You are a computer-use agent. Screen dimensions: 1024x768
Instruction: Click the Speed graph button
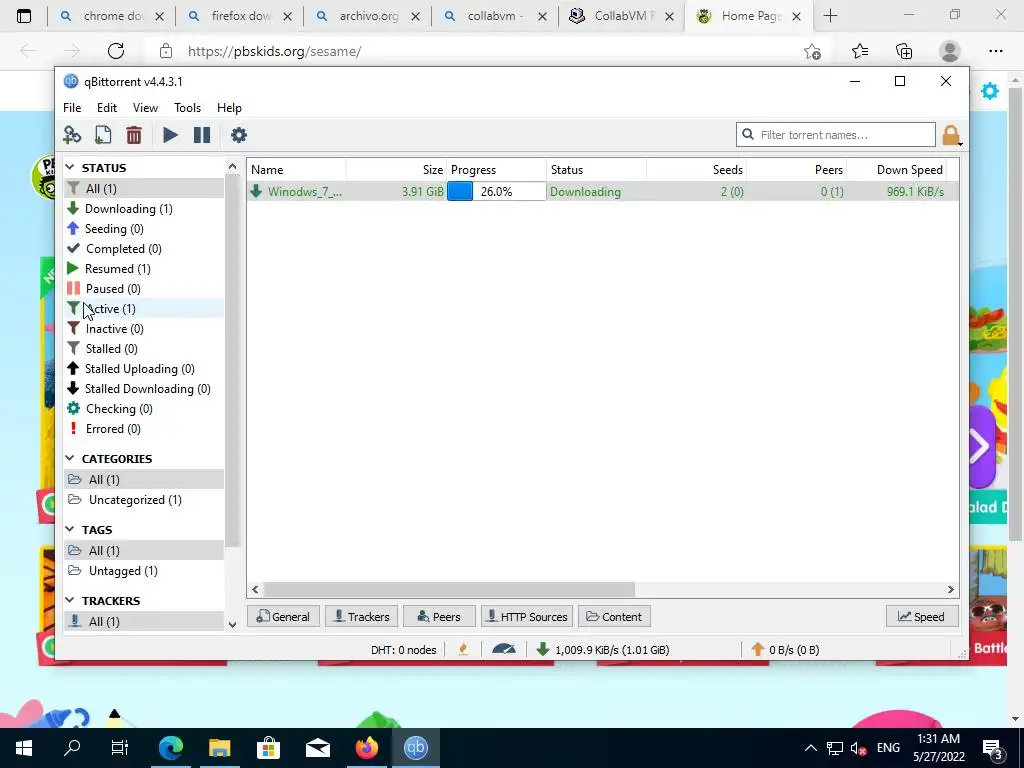[x=921, y=616]
